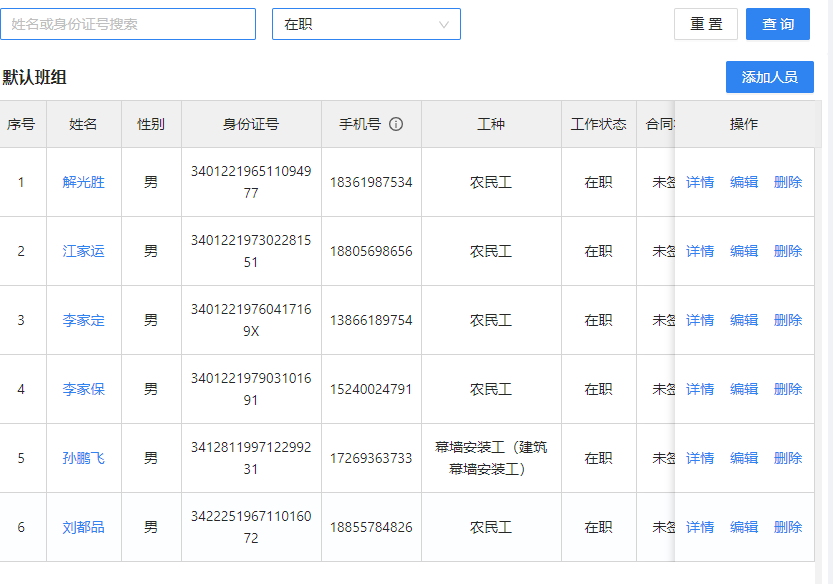Open employee name link 李家定
Image resolution: width=833 pixels, height=584 pixels.
pos(84,320)
